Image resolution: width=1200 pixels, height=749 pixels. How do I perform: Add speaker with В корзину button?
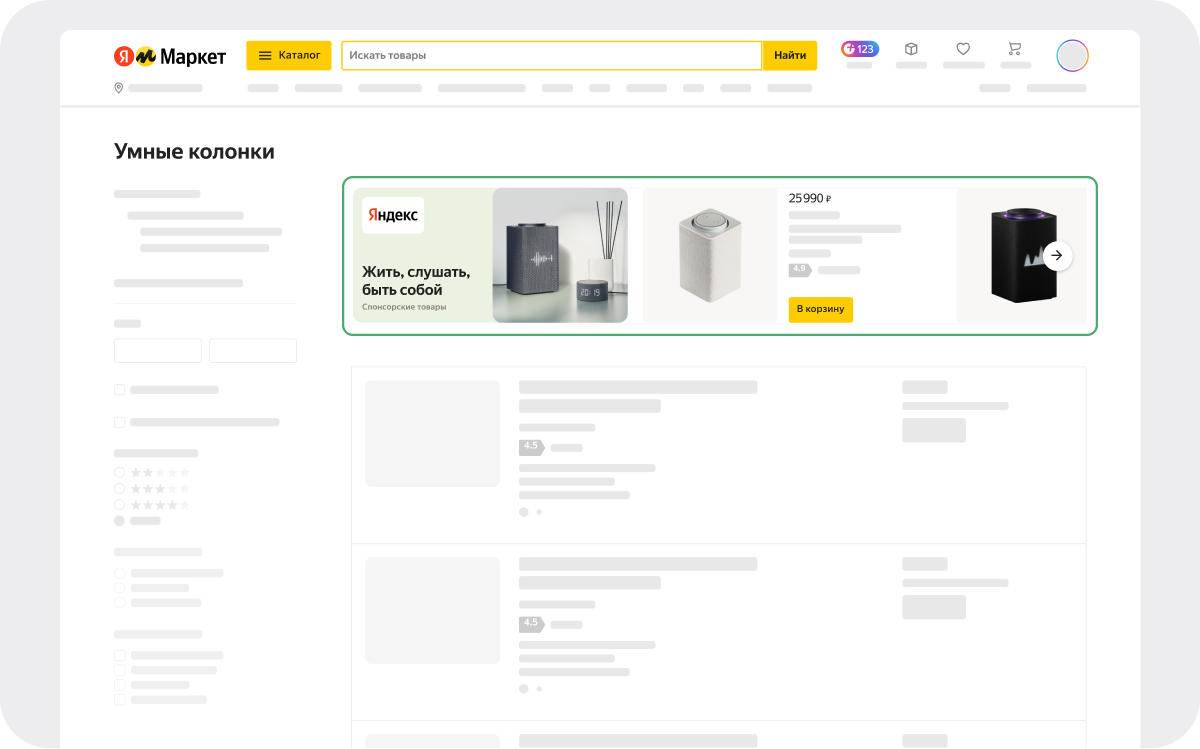click(821, 309)
